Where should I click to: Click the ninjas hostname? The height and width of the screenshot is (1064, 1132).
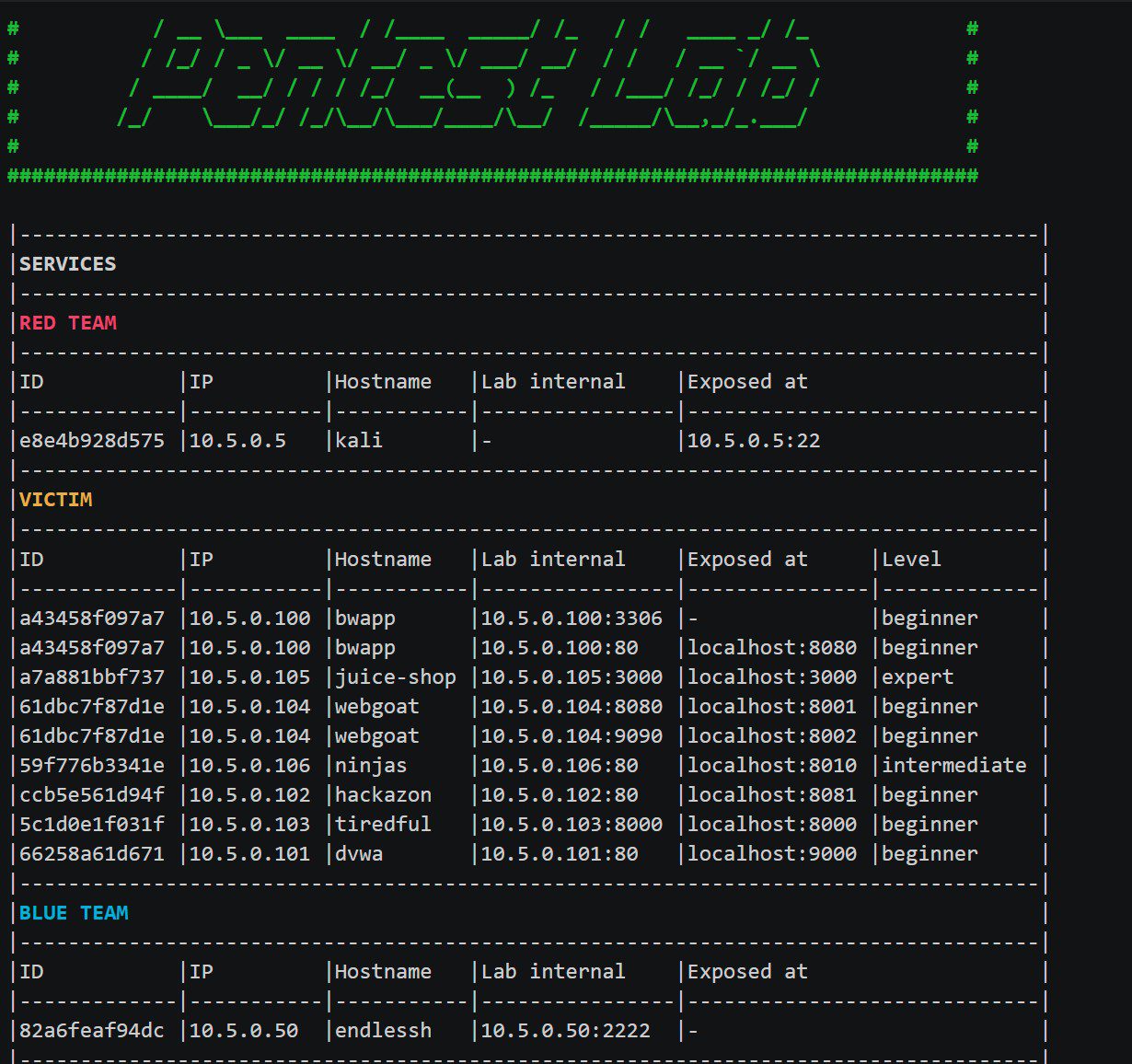[x=371, y=766]
